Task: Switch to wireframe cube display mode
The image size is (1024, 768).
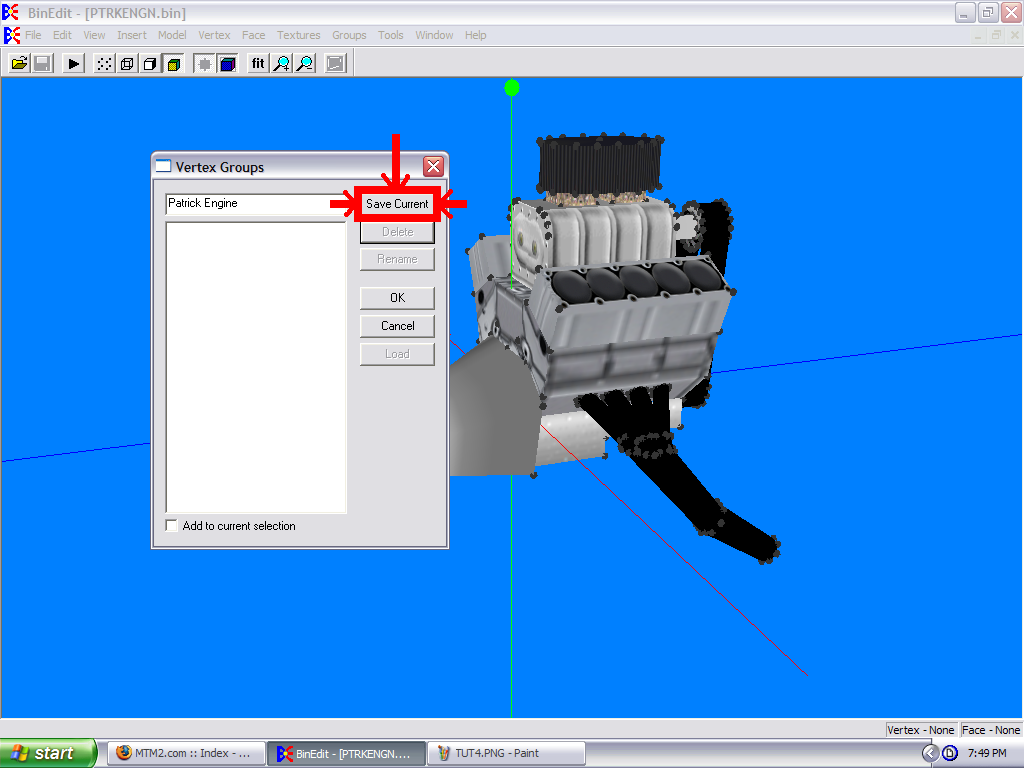Action: (127, 63)
